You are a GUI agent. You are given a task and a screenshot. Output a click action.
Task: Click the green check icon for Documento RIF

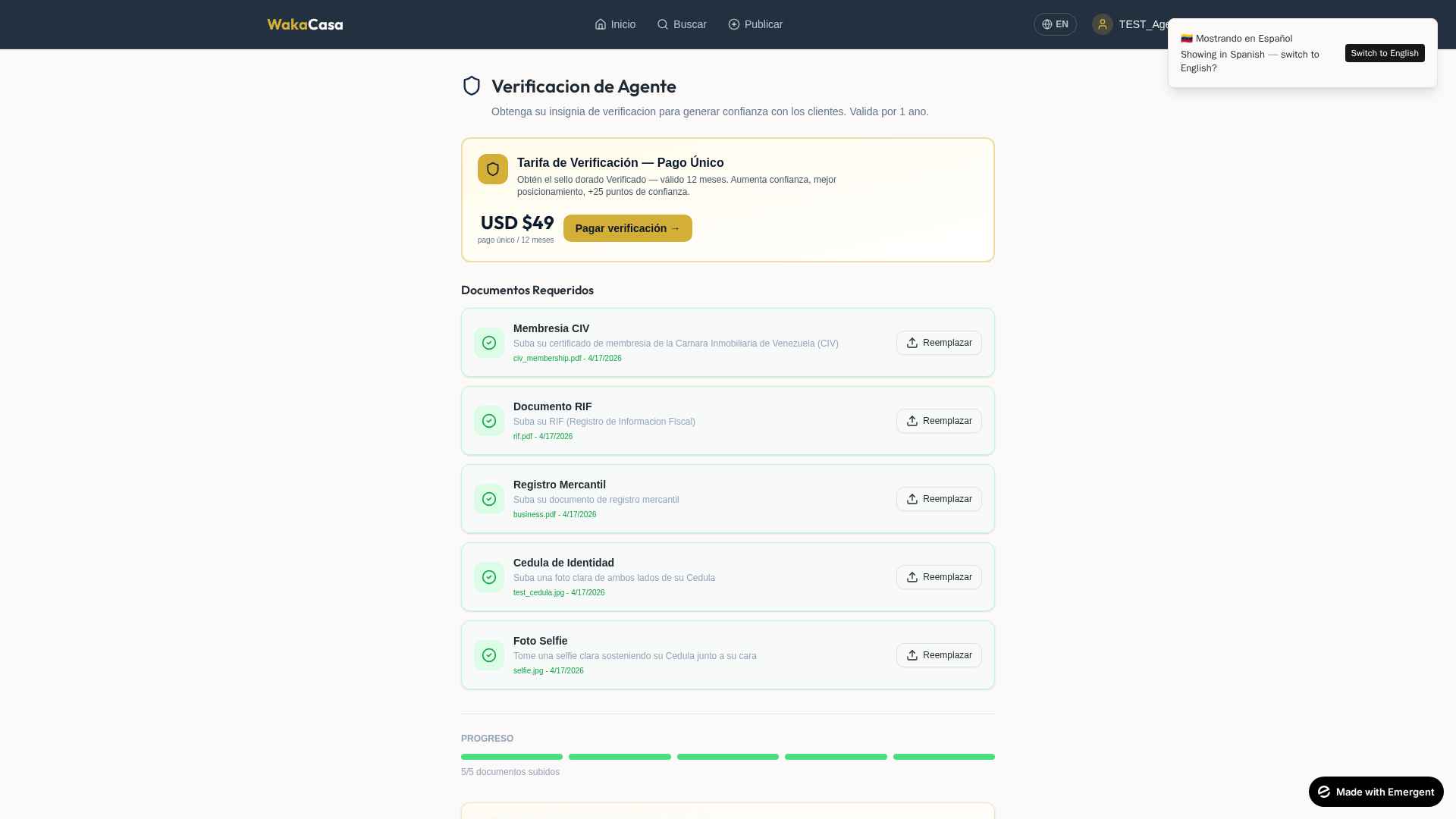pyautogui.click(x=489, y=421)
